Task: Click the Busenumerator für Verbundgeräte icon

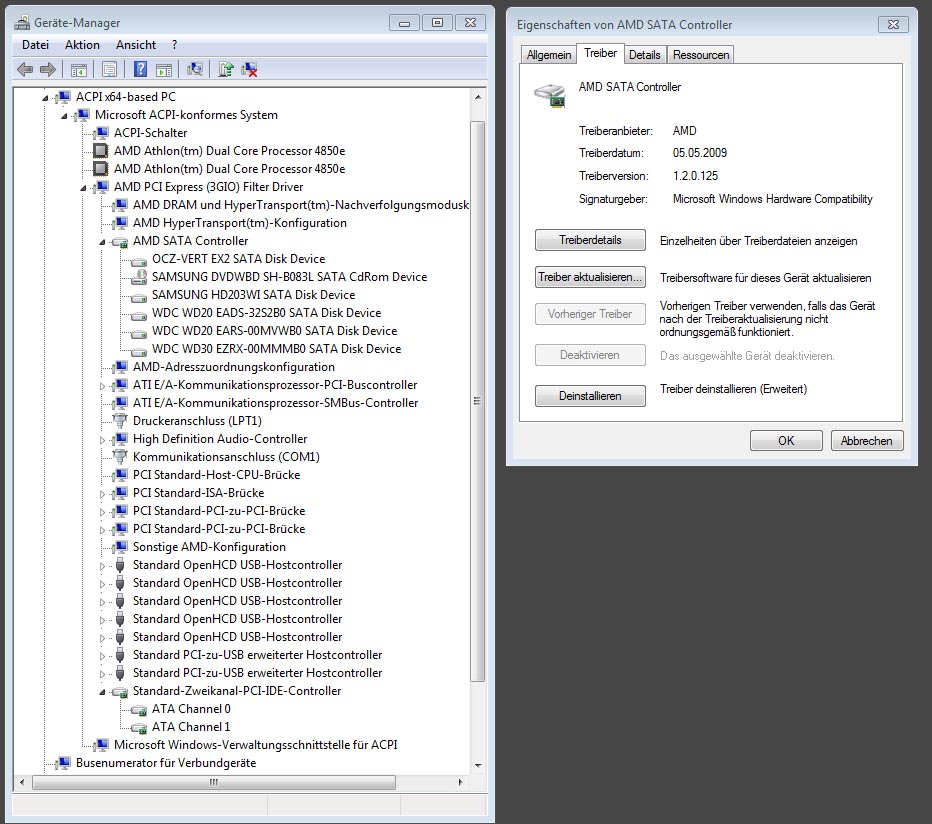Action: [x=63, y=763]
